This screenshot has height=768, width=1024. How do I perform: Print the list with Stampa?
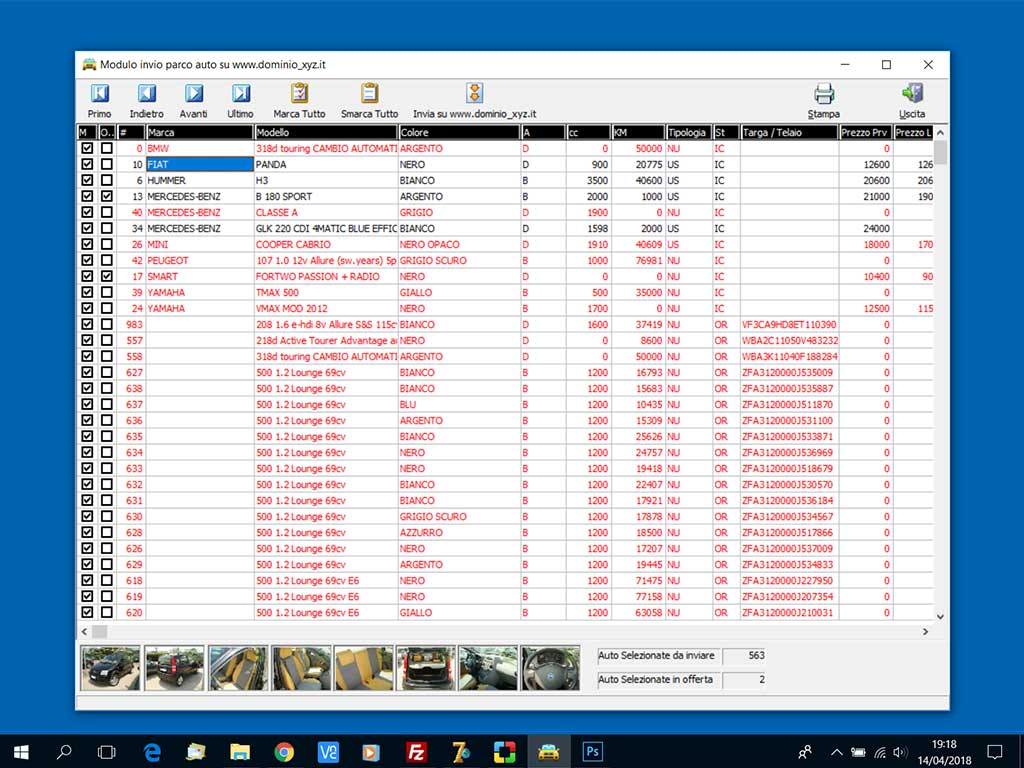(x=824, y=101)
